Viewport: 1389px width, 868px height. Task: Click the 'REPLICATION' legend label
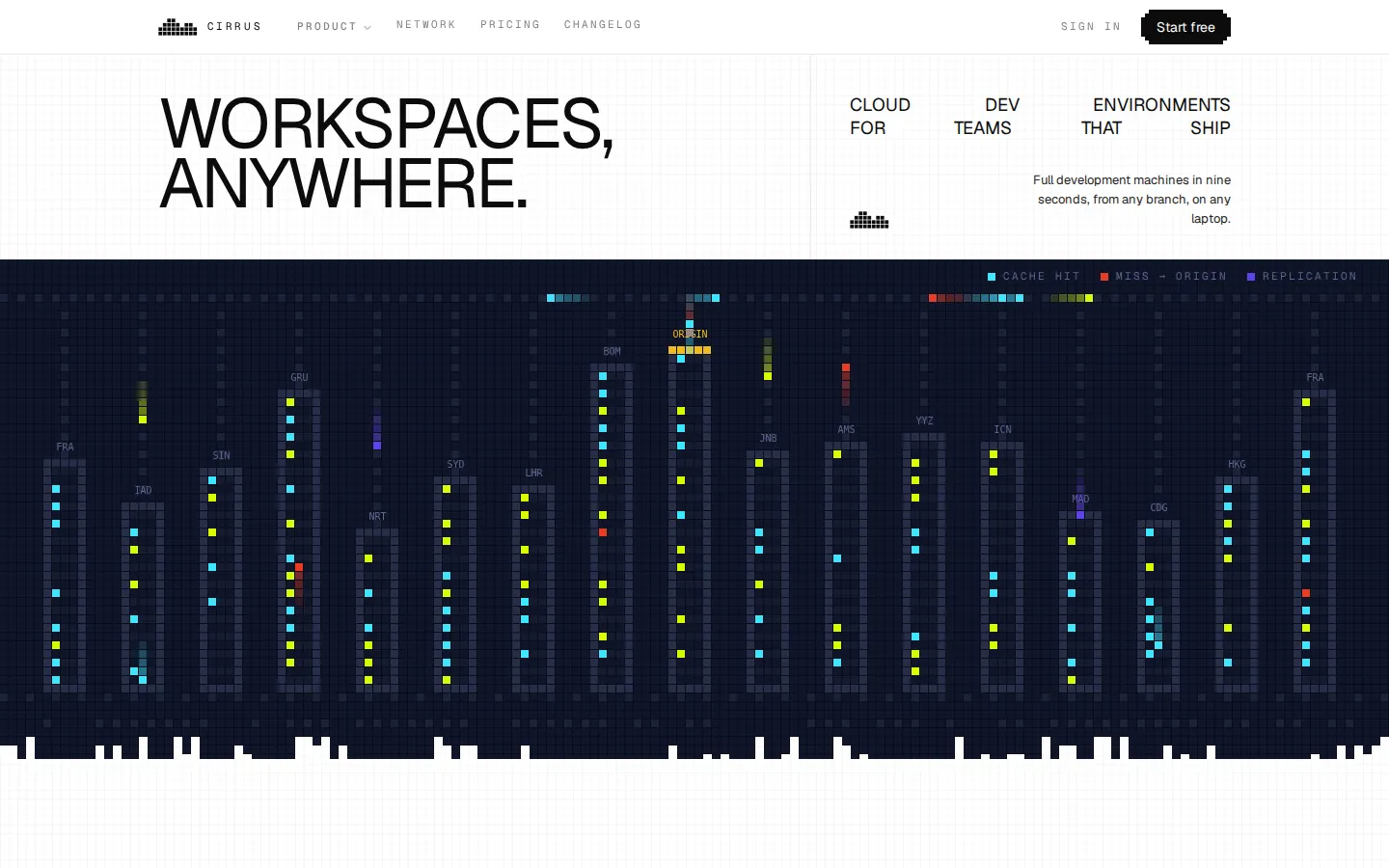point(1310,277)
